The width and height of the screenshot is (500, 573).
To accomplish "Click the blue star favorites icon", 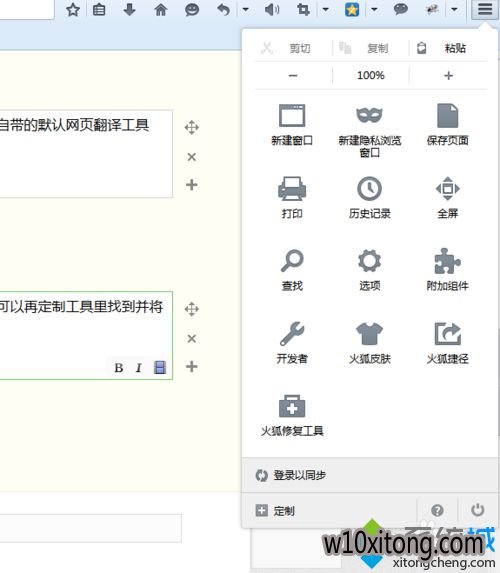I will click(352, 10).
